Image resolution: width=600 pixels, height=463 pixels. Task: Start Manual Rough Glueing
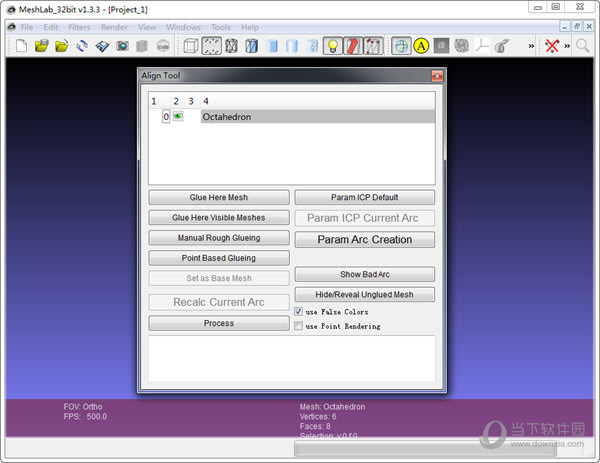tap(219, 238)
